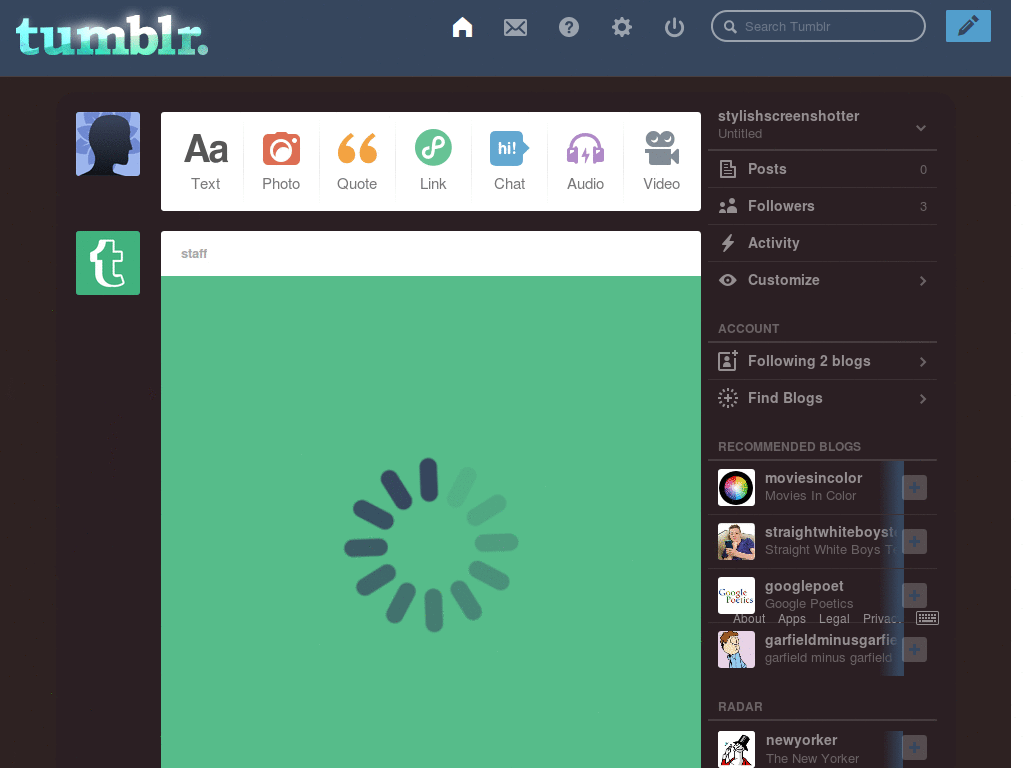Create a new Chat post
Screen dimensions: 1024x768
[x=509, y=161]
